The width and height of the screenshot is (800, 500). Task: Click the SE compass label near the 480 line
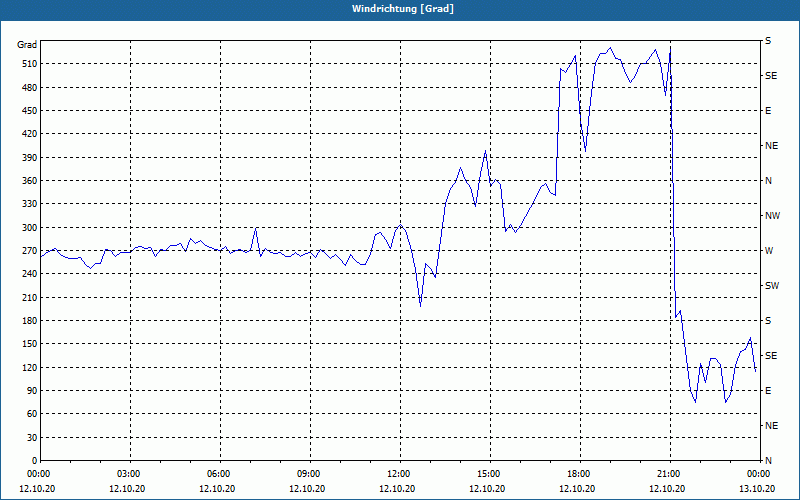(x=771, y=76)
